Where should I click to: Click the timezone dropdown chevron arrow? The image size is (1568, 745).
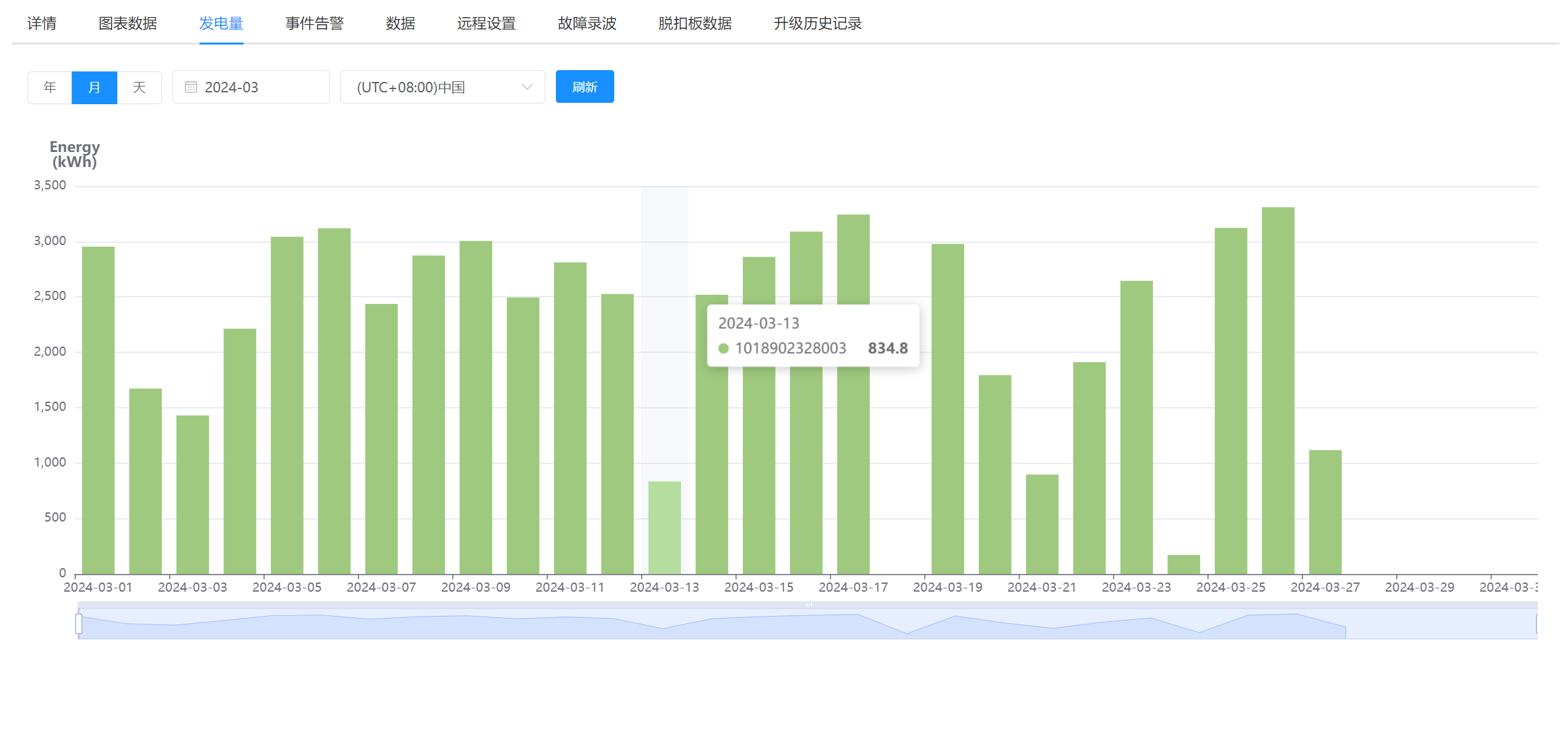(527, 87)
